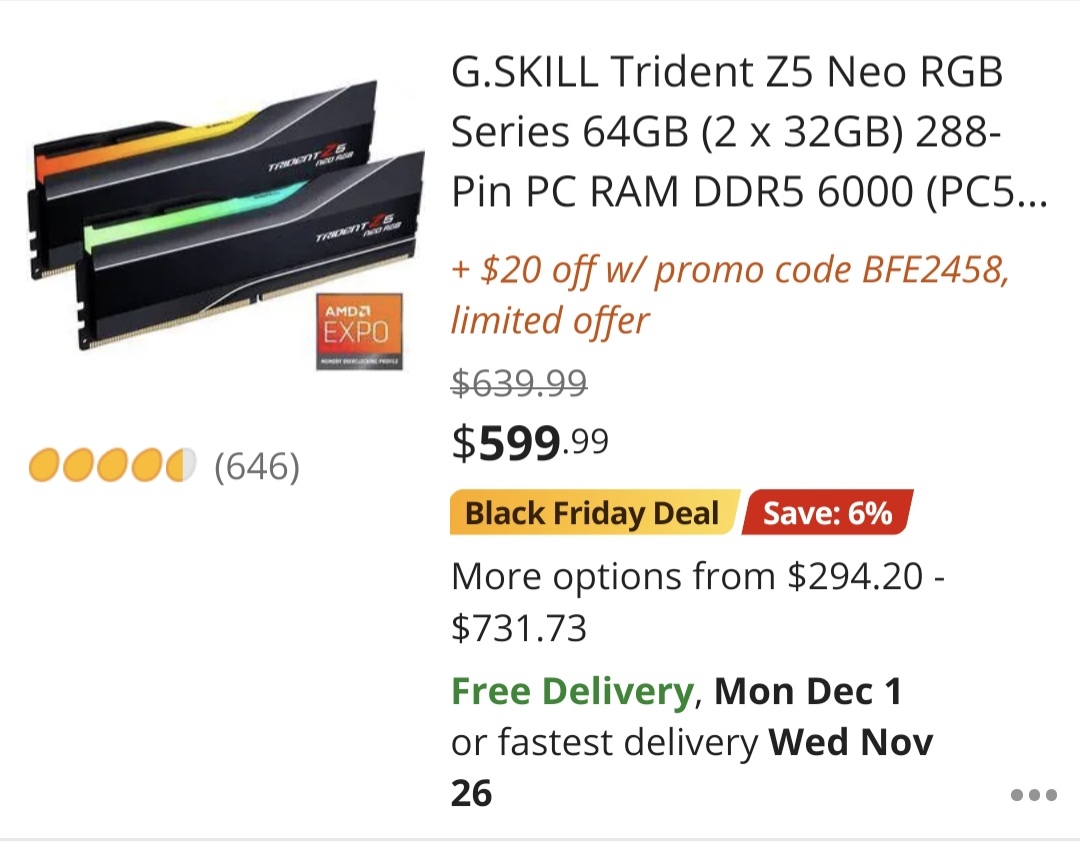Open the (646) reviews count
Screen dimensions: 1080x851
pyautogui.click(x=257, y=467)
